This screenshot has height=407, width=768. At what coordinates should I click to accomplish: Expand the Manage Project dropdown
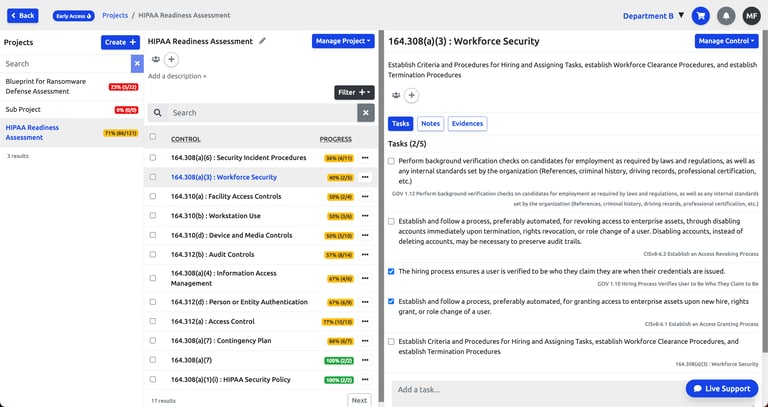click(343, 41)
